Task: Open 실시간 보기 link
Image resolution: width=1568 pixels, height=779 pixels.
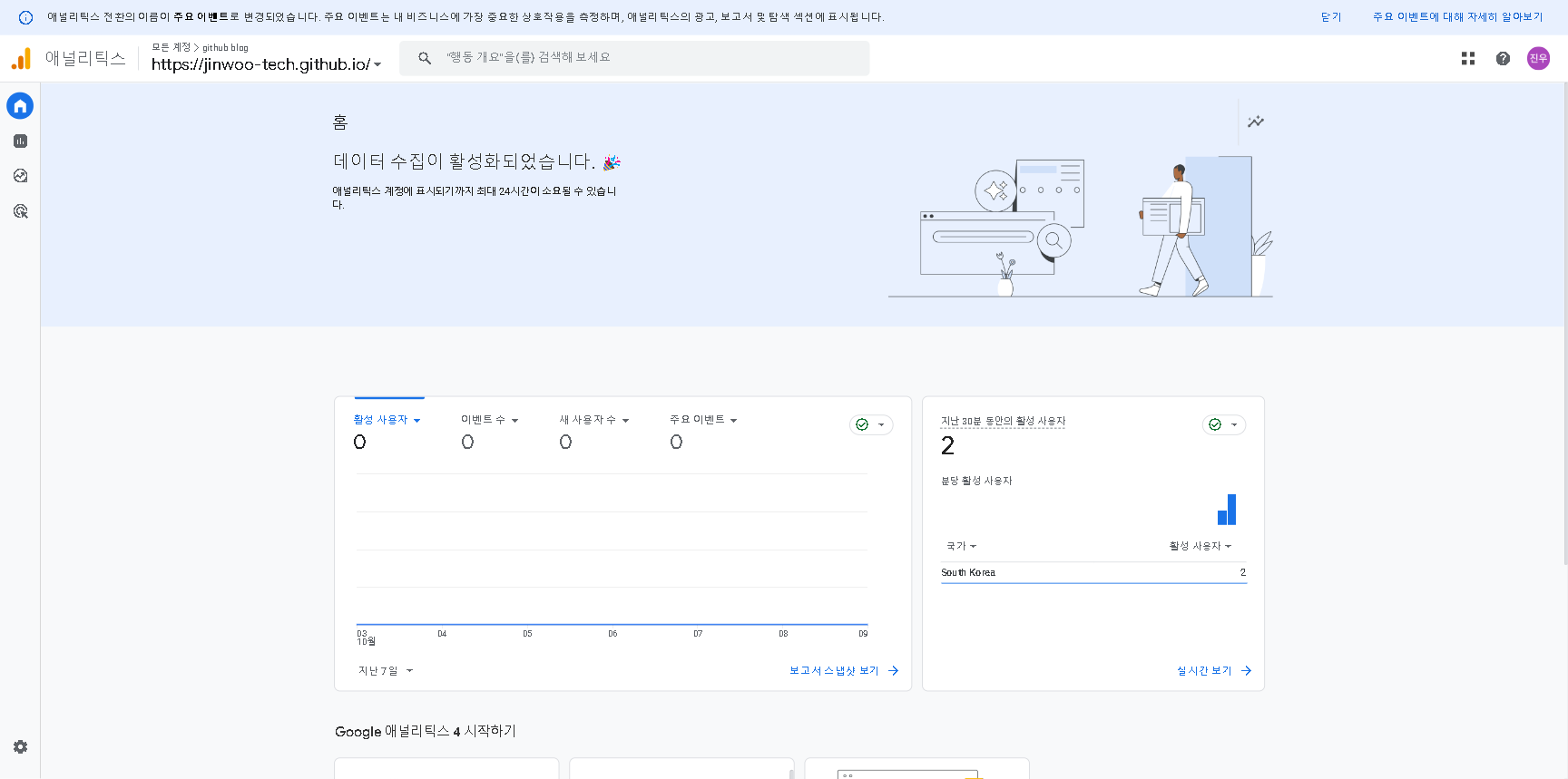Action: pos(1204,671)
